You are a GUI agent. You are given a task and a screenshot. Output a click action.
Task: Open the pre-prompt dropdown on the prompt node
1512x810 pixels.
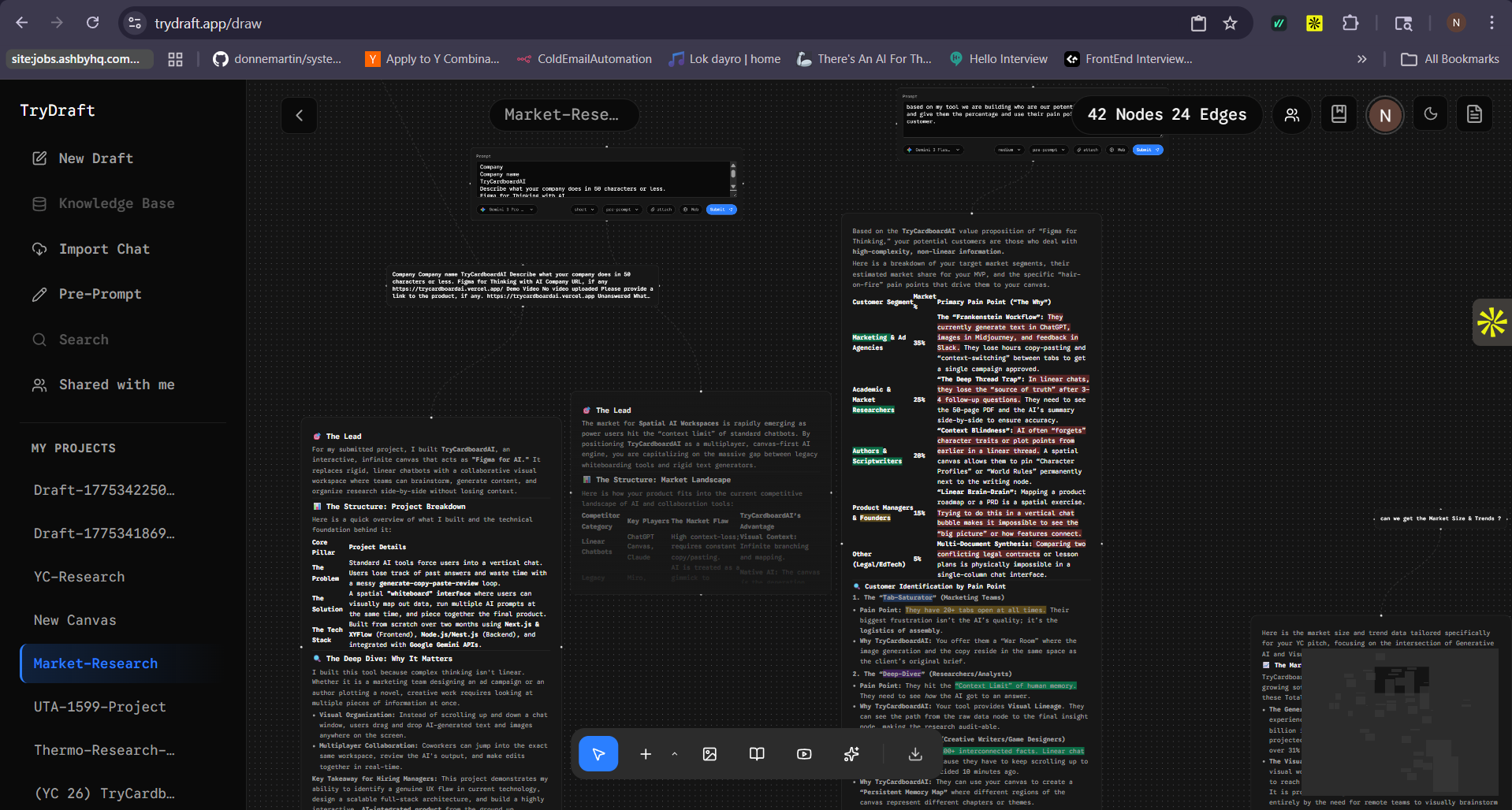click(622, 210)
